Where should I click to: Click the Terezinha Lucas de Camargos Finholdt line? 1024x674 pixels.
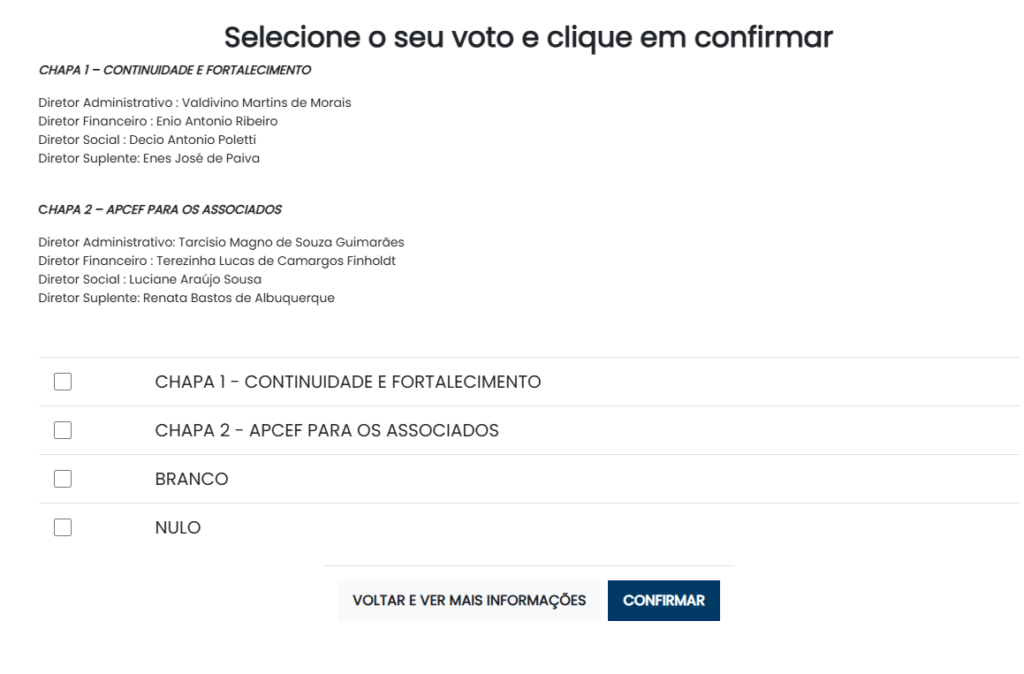(217, 261)
